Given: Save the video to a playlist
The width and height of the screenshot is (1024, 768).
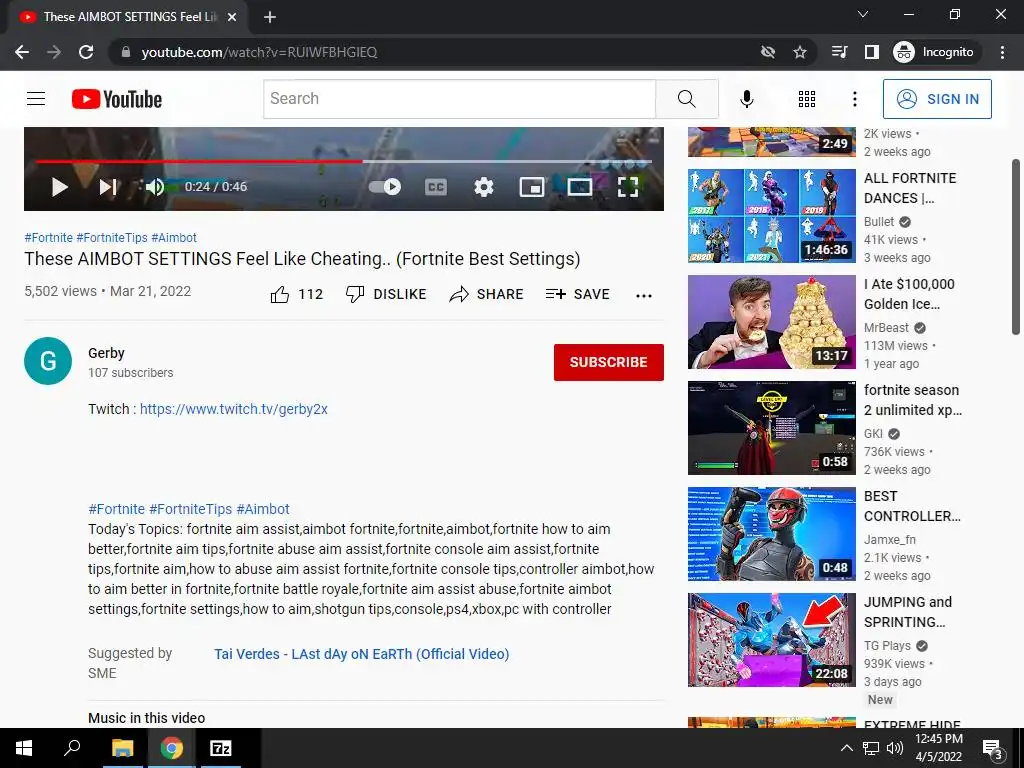Looking at the screenshot, I should click(x=578, y=295).
